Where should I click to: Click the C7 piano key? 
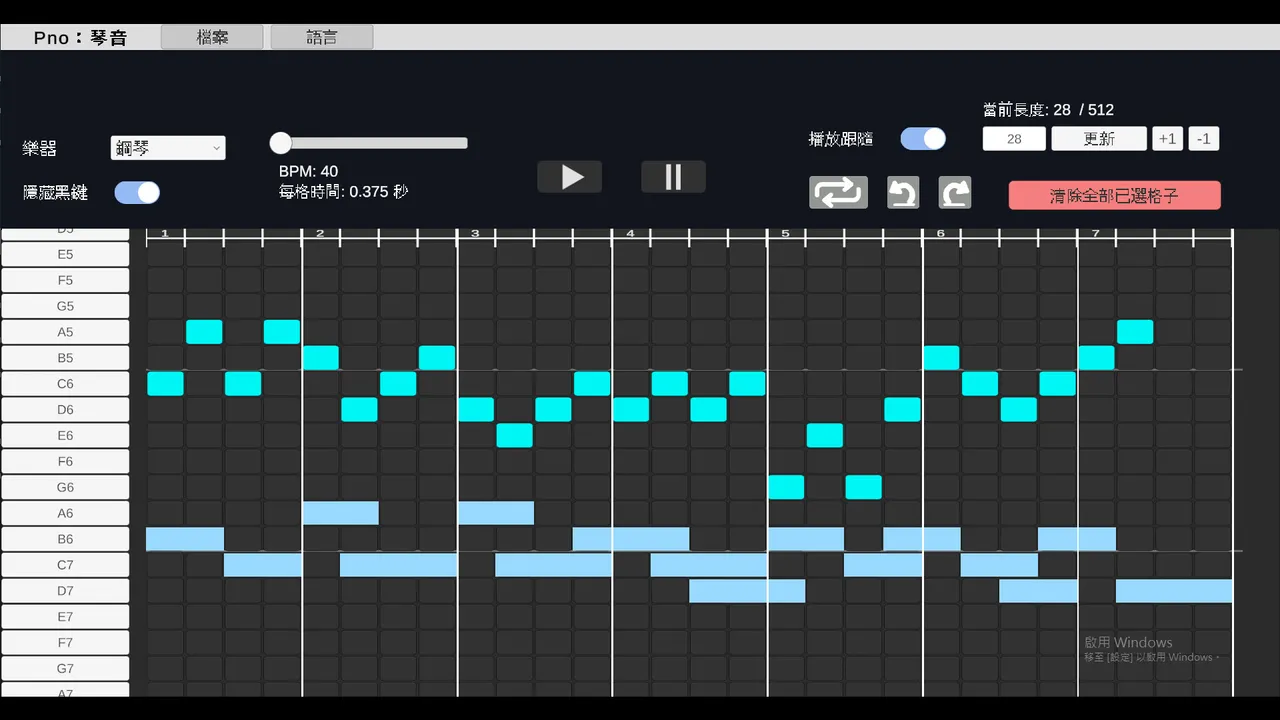pyautogui.click(x=65, y=565)
